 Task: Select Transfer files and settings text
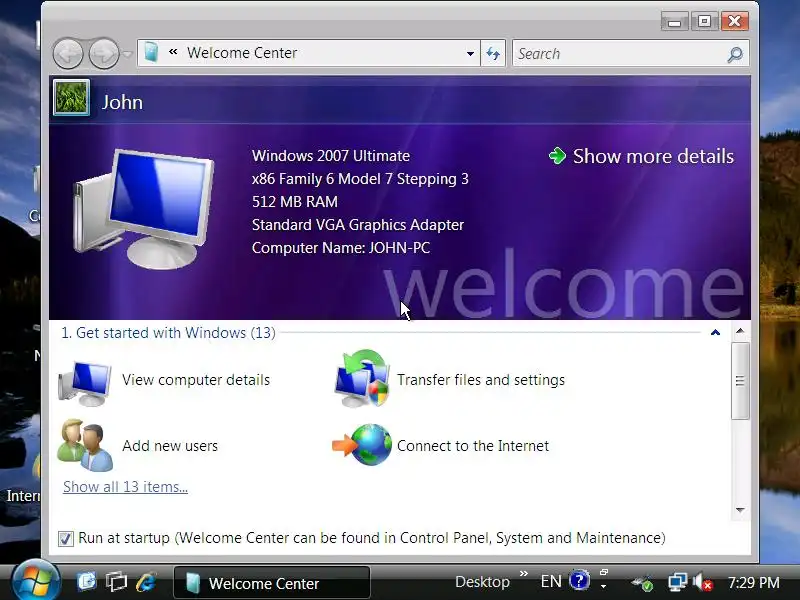(x=481, y=380)
